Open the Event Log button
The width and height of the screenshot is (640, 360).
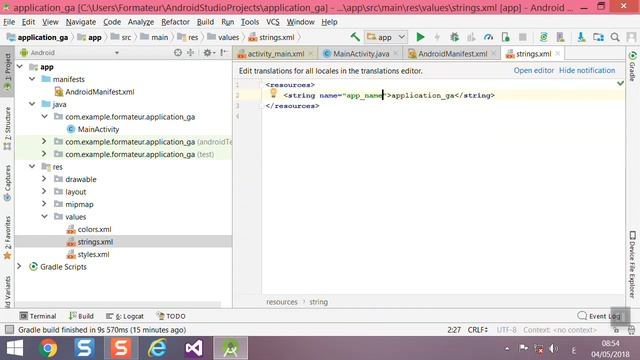[599, 316]
